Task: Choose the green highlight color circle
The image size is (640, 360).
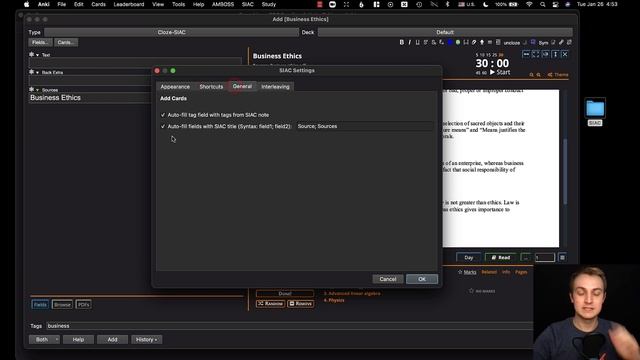Action: (458, 42)
